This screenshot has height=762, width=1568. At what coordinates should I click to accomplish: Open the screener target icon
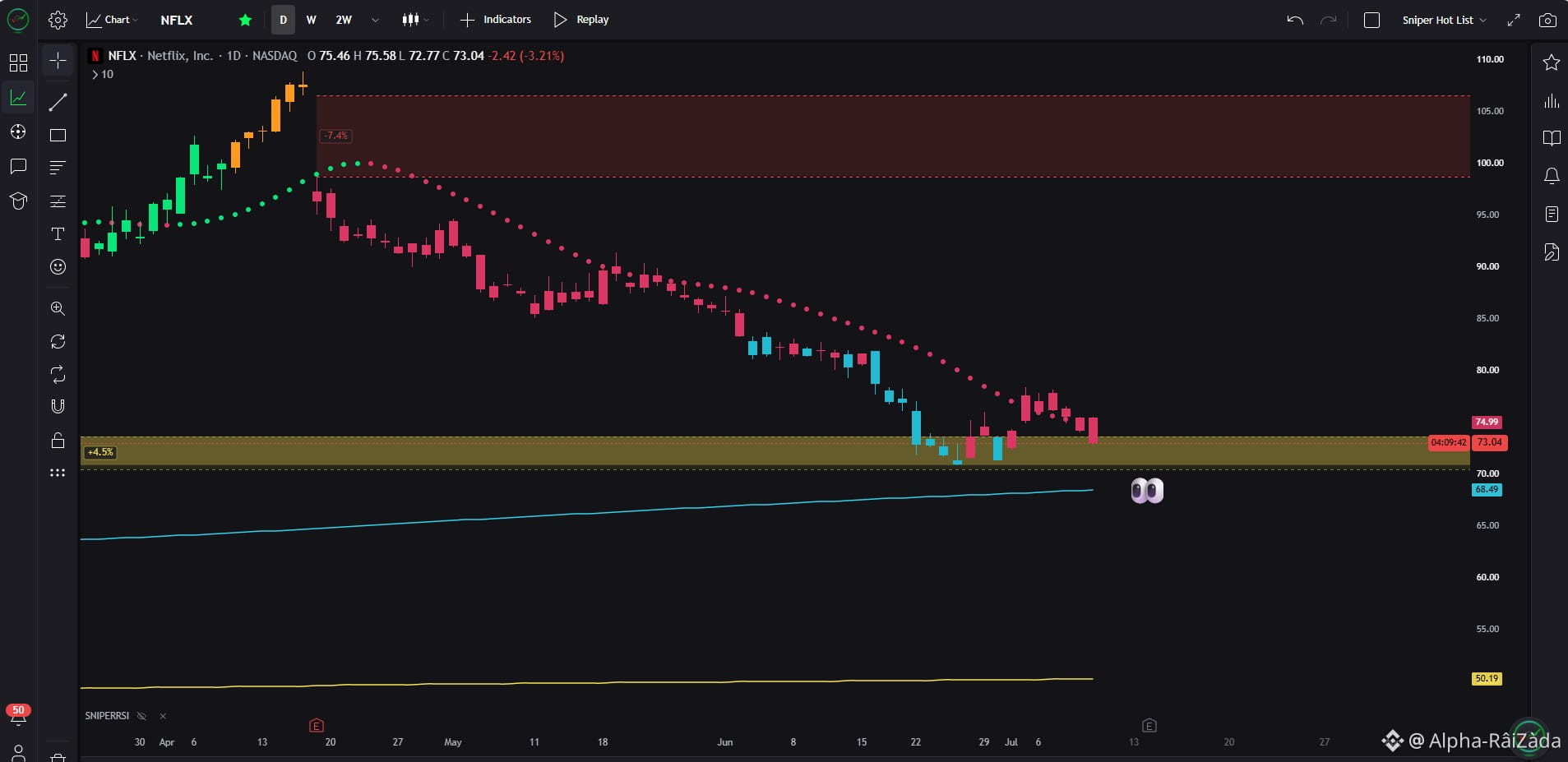pyautogui.click(x=18, y=132)
